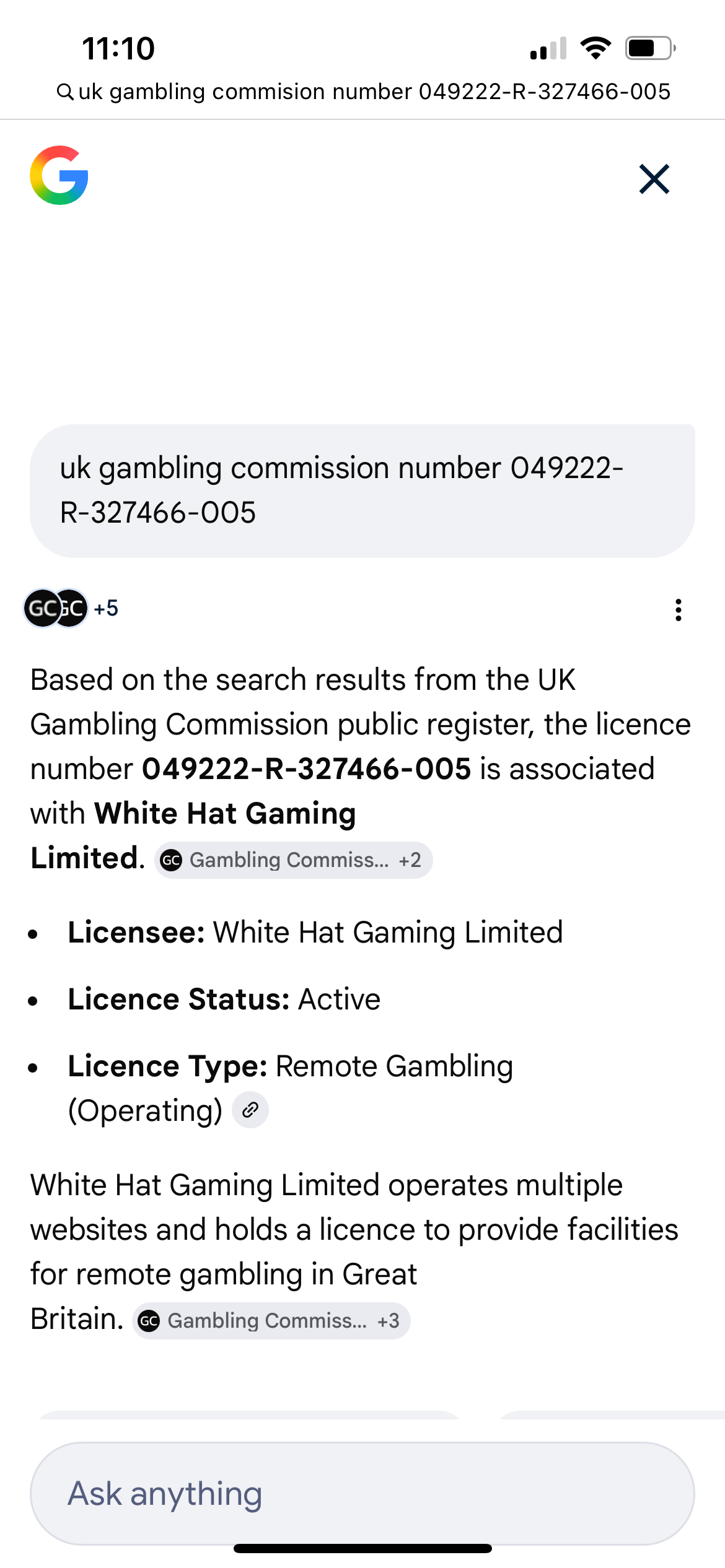725x1568 pixels.
Task: Tap the Wi-Fi status icon
Action: point(595,48)
